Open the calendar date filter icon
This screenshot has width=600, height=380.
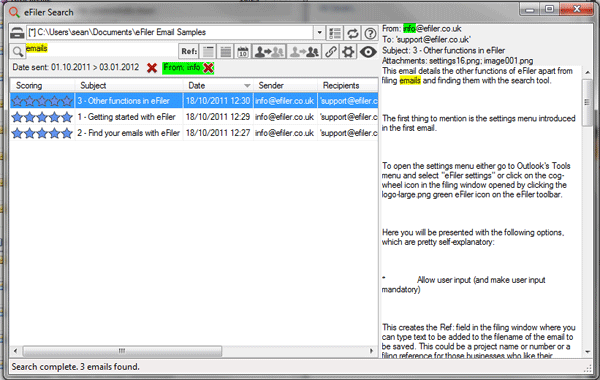(x=243, y=51)
